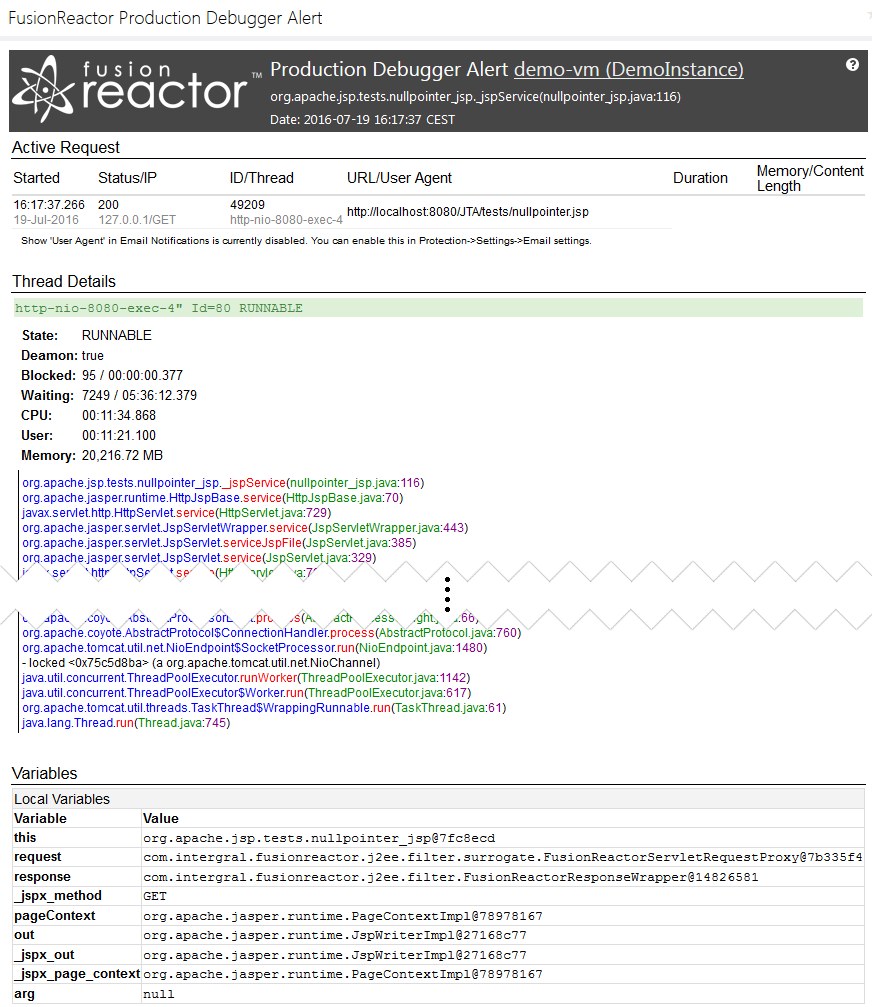Image resolution: width=872 pixels, height=1007 pixels.
Task: Click the AbstractProtocol.java:760 stack frame
Action: pyautogui.click(x=272, y=633)
